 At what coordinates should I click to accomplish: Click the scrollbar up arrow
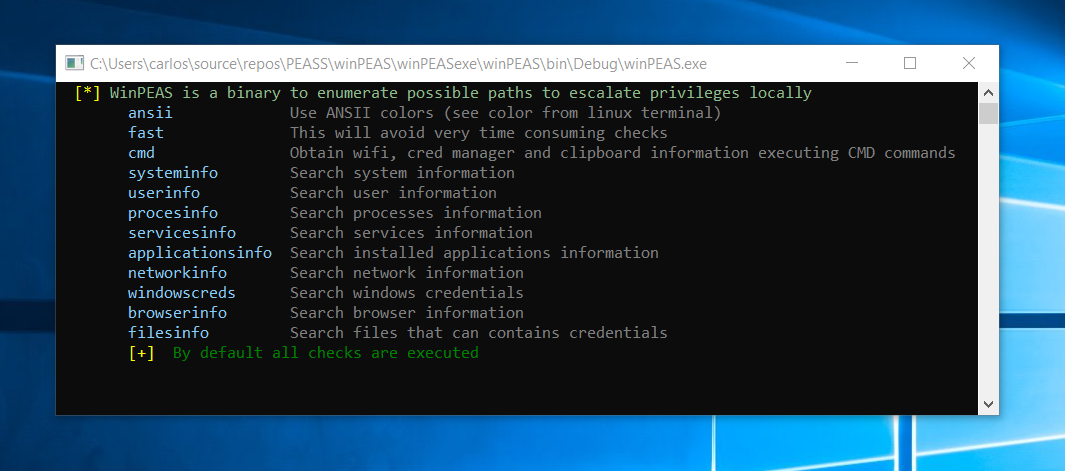click(988, 93)
